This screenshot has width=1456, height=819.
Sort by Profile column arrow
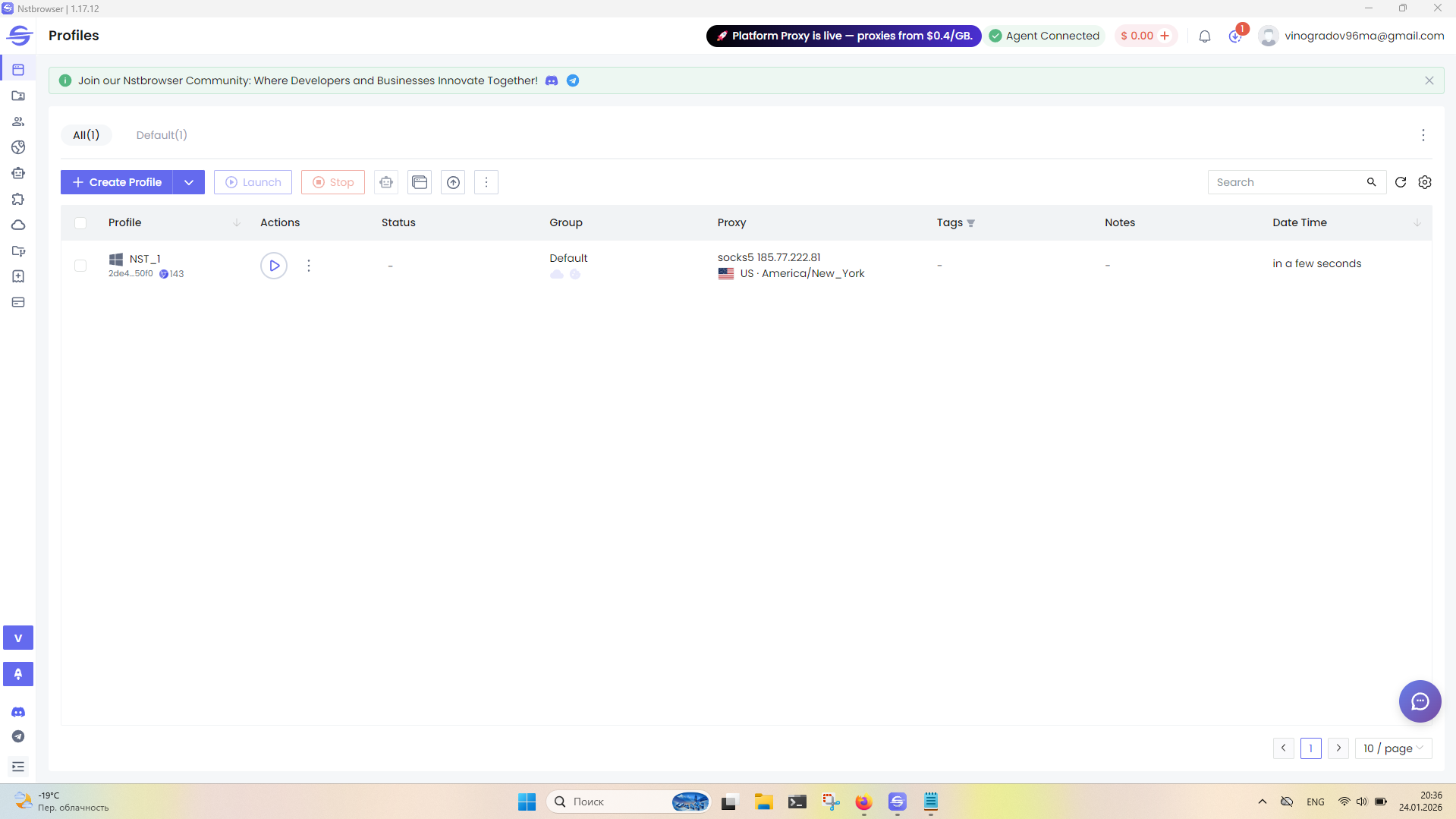click(x=237, y=223)
